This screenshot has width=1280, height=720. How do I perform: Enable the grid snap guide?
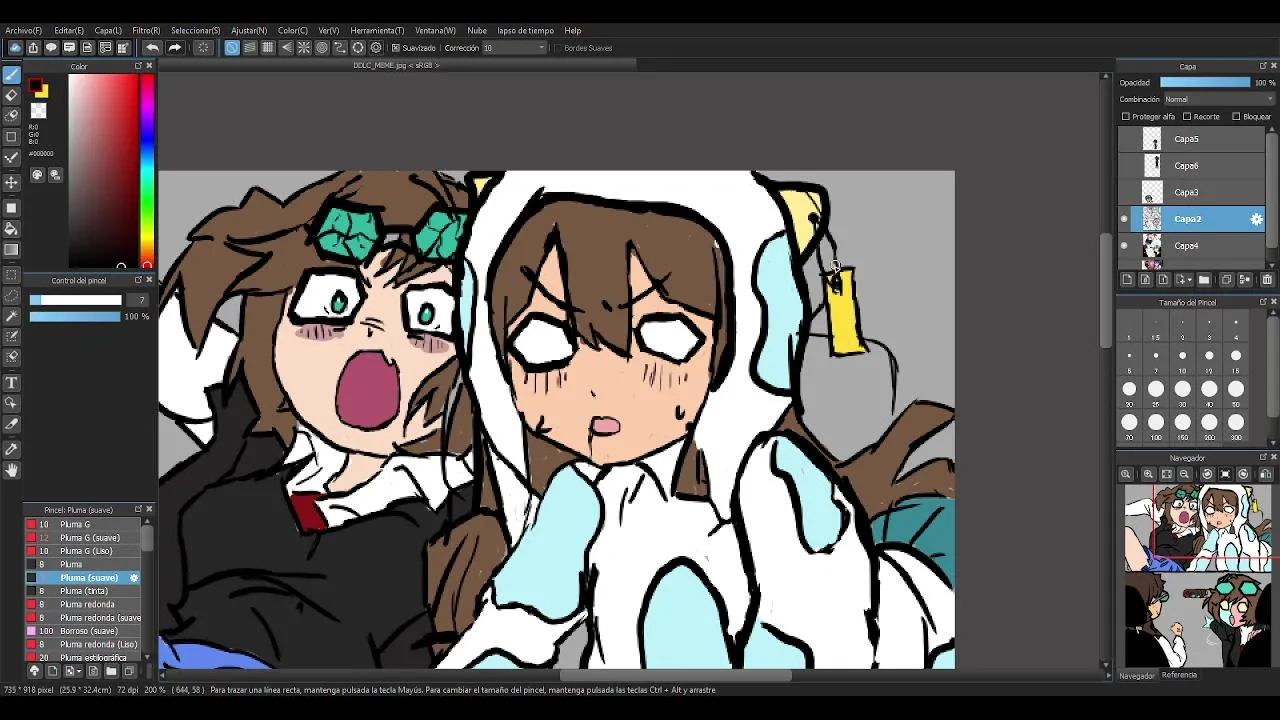(268, 47)
